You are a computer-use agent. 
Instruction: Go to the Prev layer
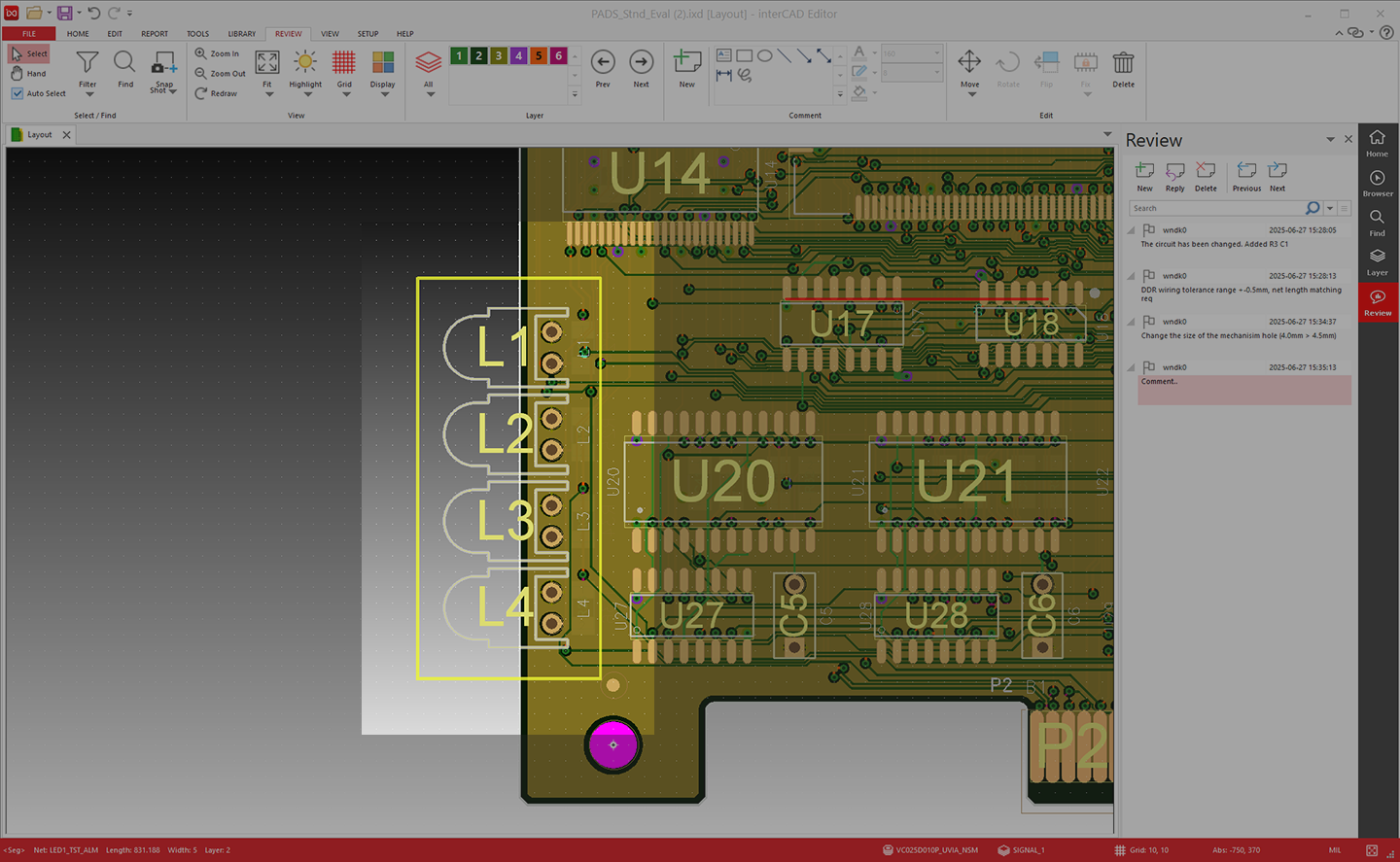(603, 69)
